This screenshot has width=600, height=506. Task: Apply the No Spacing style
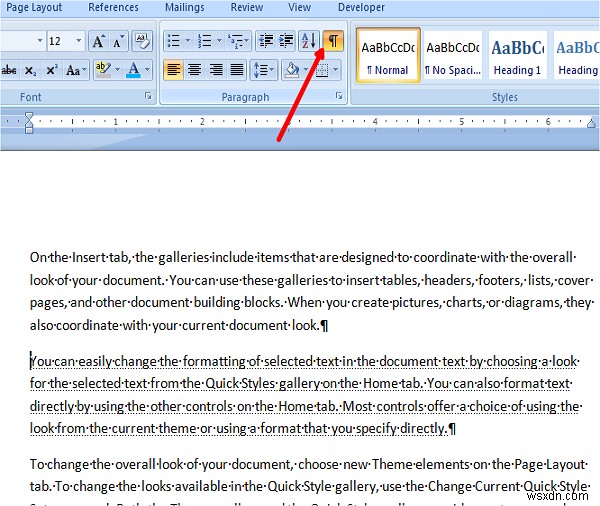453,55
